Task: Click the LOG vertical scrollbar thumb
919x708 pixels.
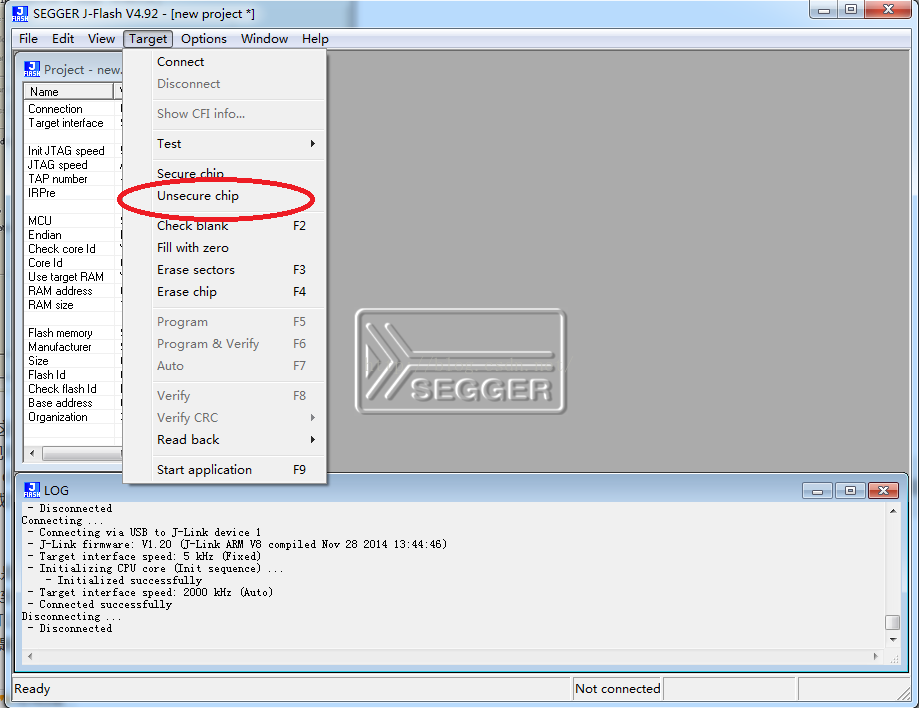Action: coord(893,622)
